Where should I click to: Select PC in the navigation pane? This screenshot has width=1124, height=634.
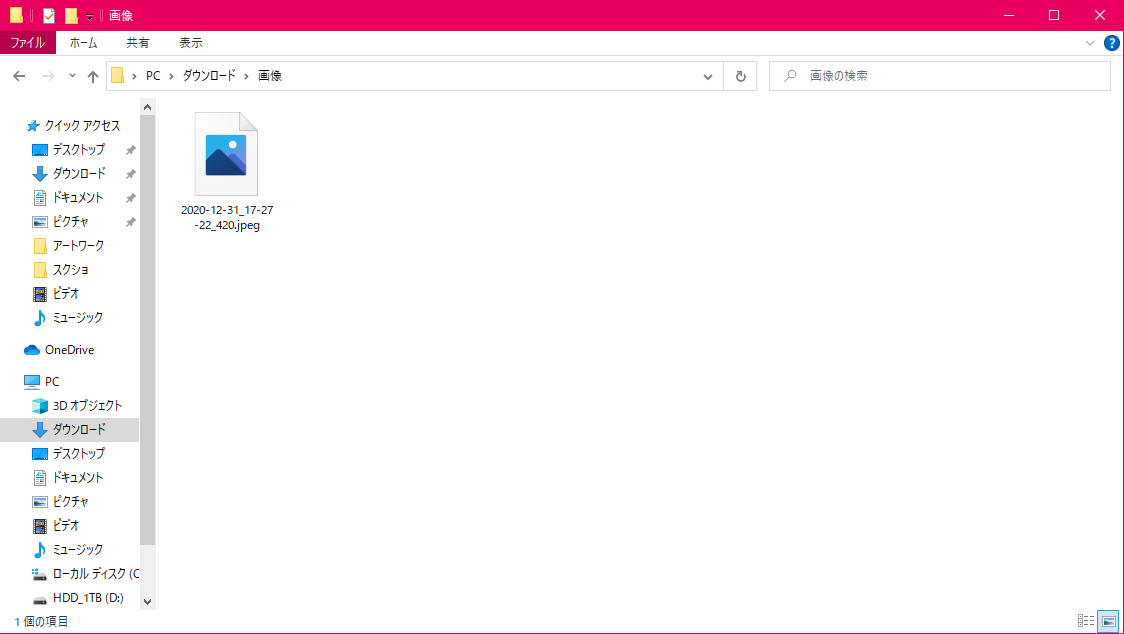(x=52, y=382)
